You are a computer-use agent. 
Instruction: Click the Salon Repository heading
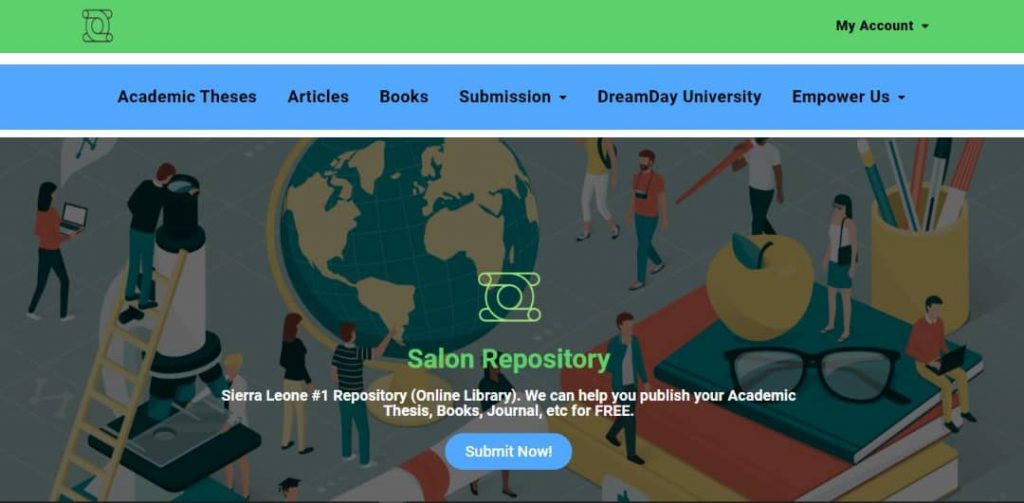click(509, 359)
